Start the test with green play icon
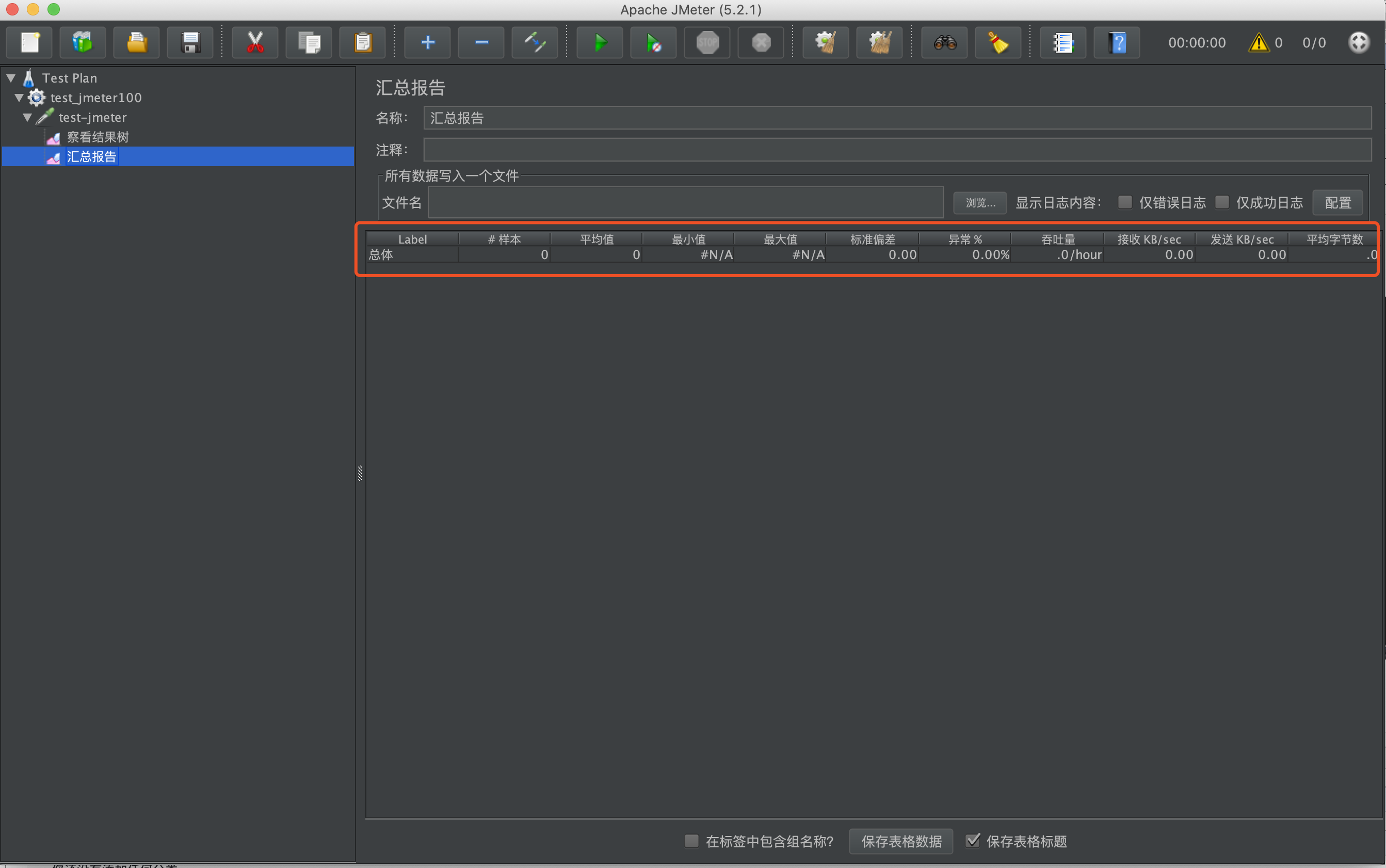Screen dimensions: 1386x868 (x=600, y=42)
